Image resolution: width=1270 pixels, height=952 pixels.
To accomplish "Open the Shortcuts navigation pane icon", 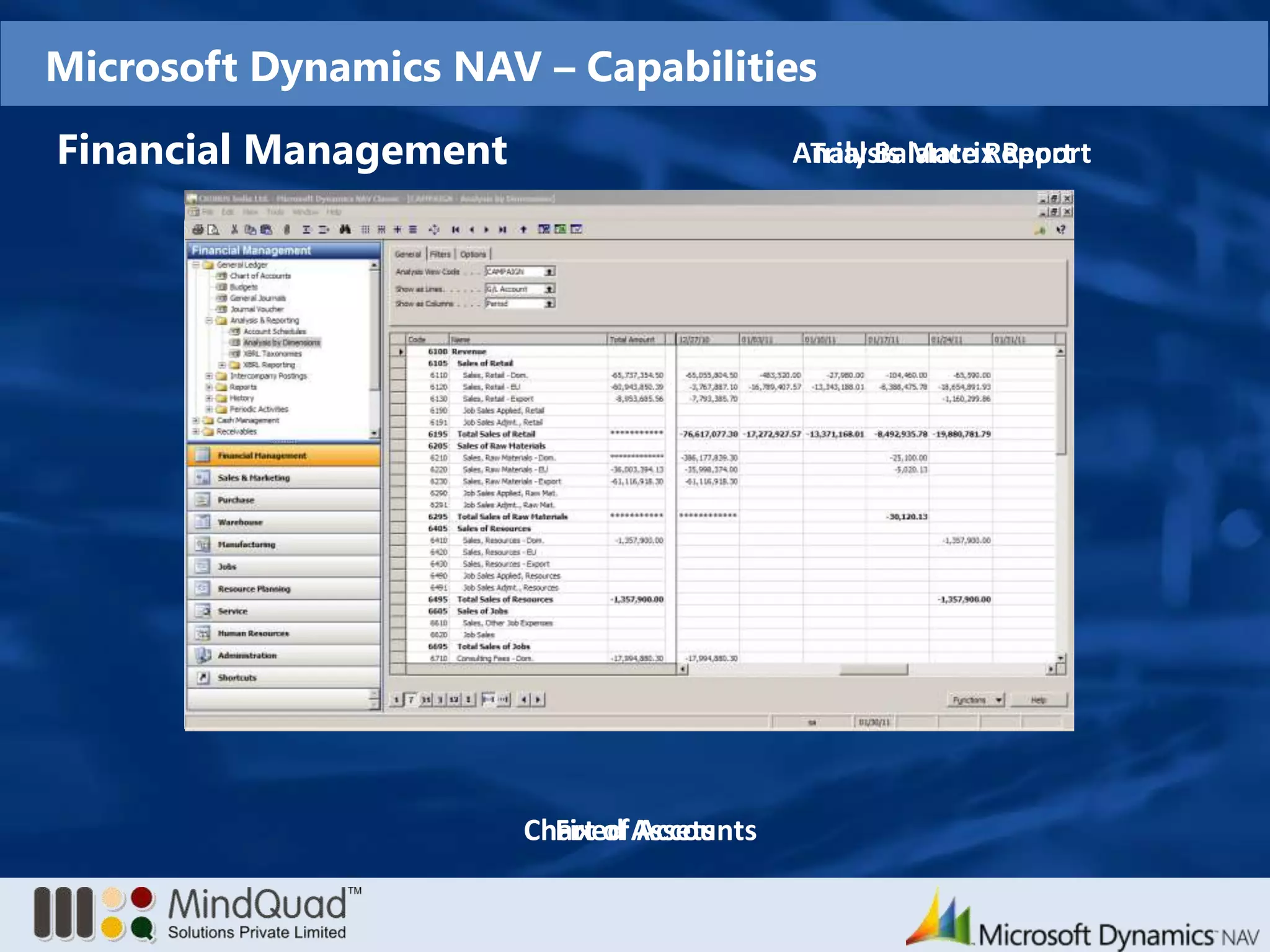I will coord(203,677).
